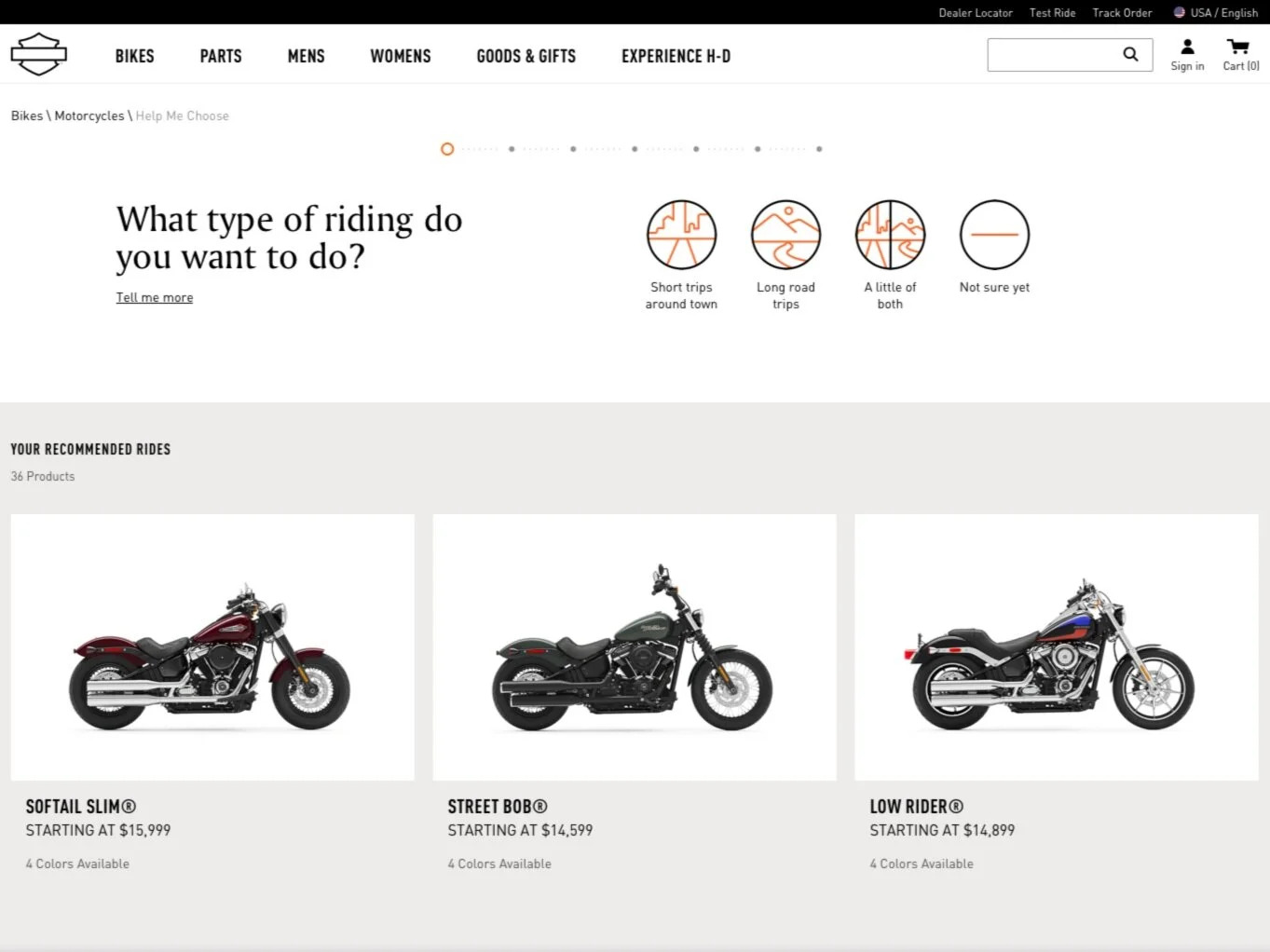The image size is (1270, 952).
Task: Open the Mens menu
Action: tap(307, 56)
